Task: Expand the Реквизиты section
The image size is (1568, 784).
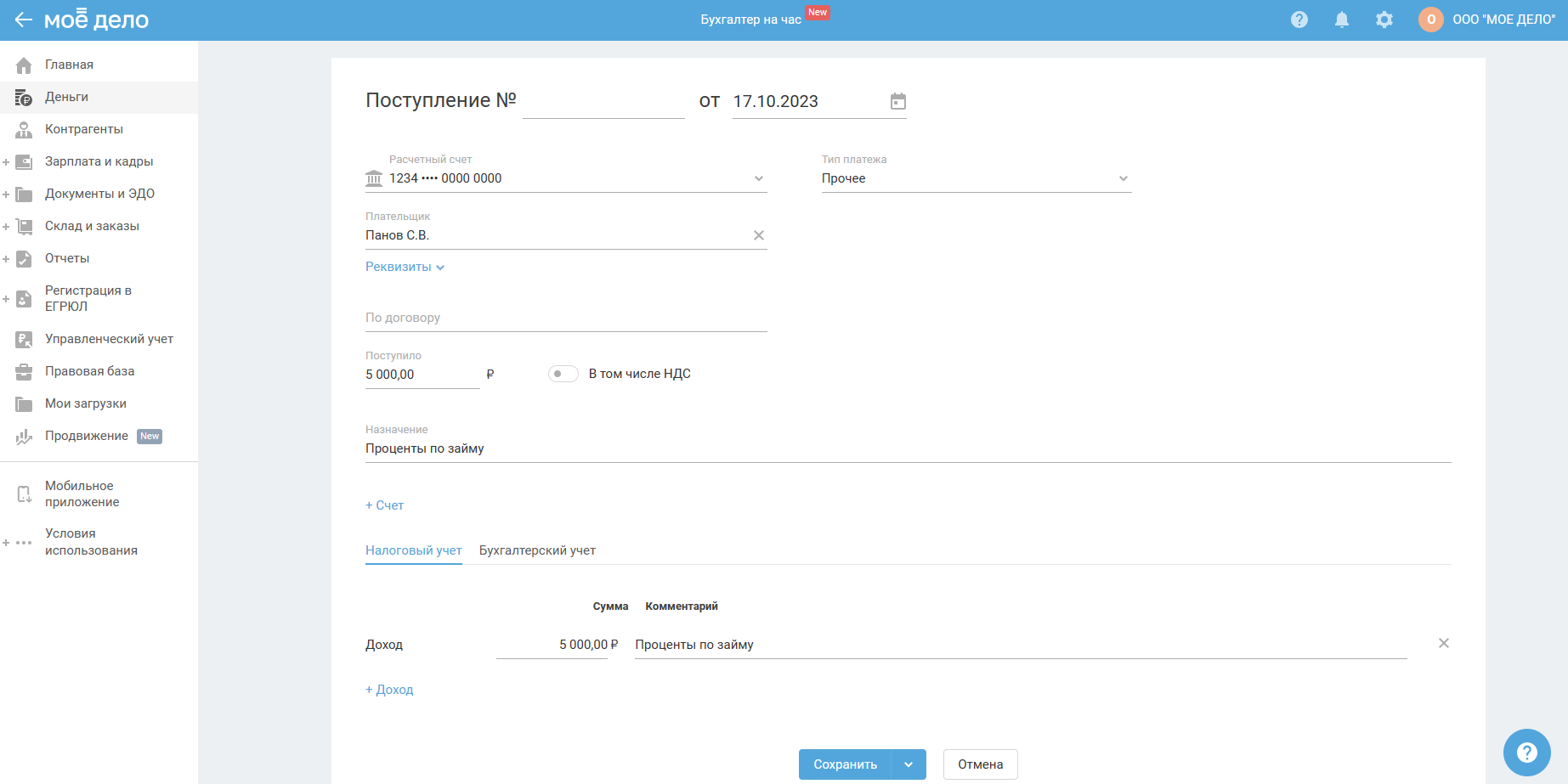Action: click(x=405, y=267)
